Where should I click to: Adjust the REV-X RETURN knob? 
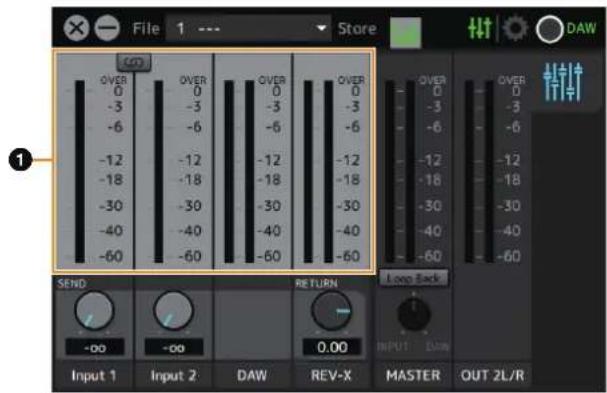(x=331, y=311)
